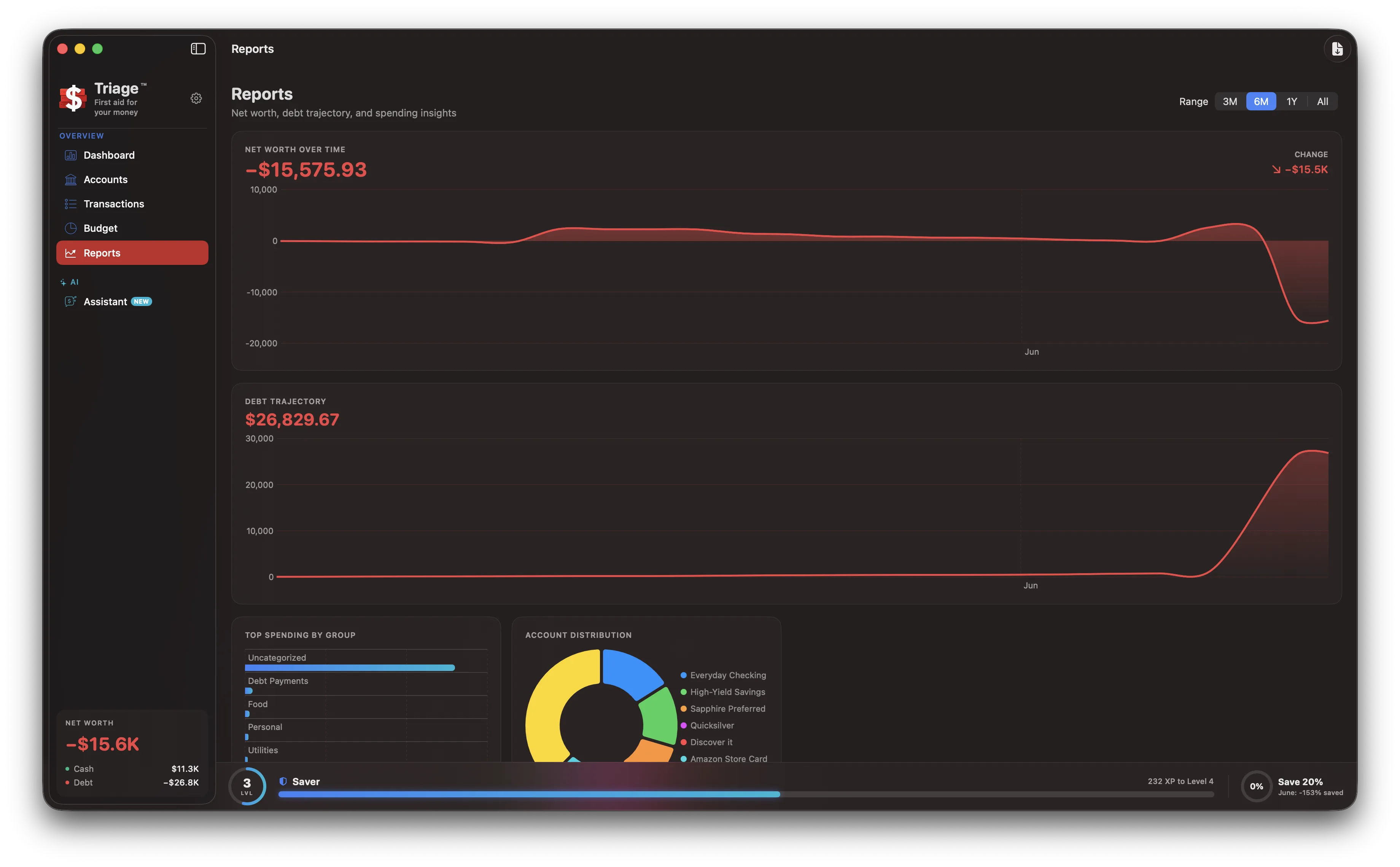This screenshot has width=1400, height=867.
Task: Select the 3M range option
Action: 1229,102
